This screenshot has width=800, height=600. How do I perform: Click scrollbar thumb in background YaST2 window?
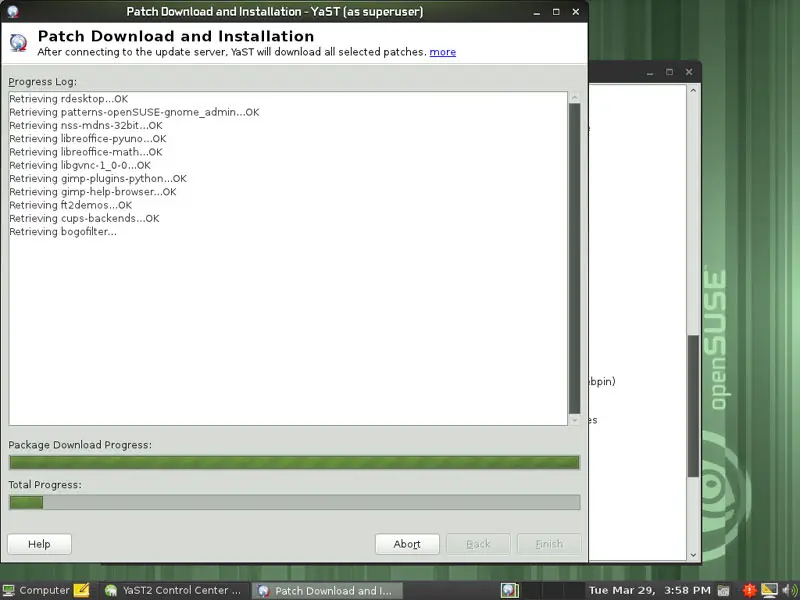pos(693,406)
